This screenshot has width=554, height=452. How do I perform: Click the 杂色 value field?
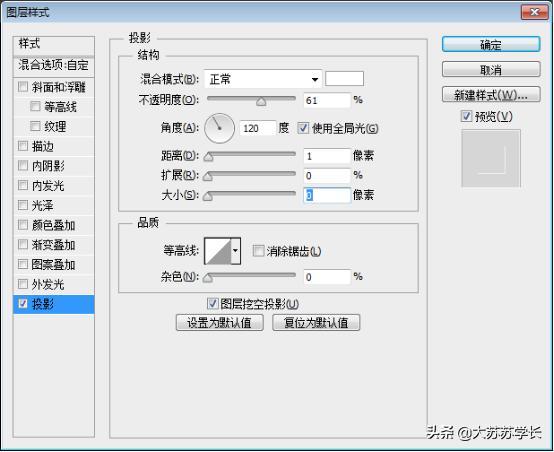pyautogui.click(x=327, y=277)
